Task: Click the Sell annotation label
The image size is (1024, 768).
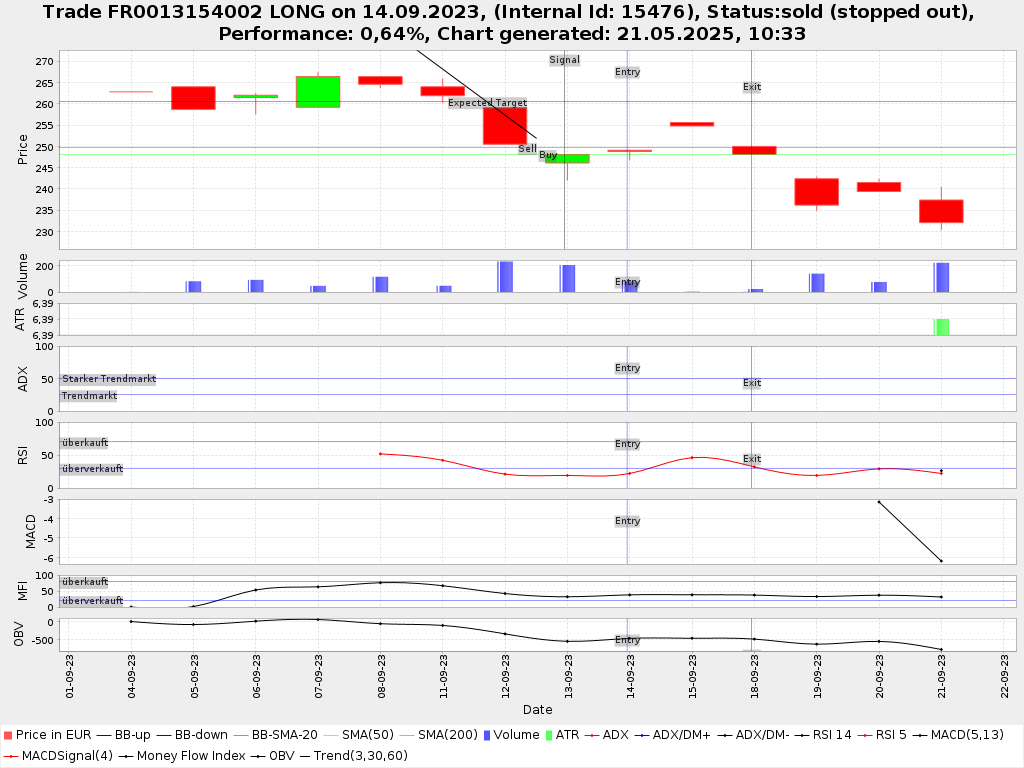Action: coord(527,149)
